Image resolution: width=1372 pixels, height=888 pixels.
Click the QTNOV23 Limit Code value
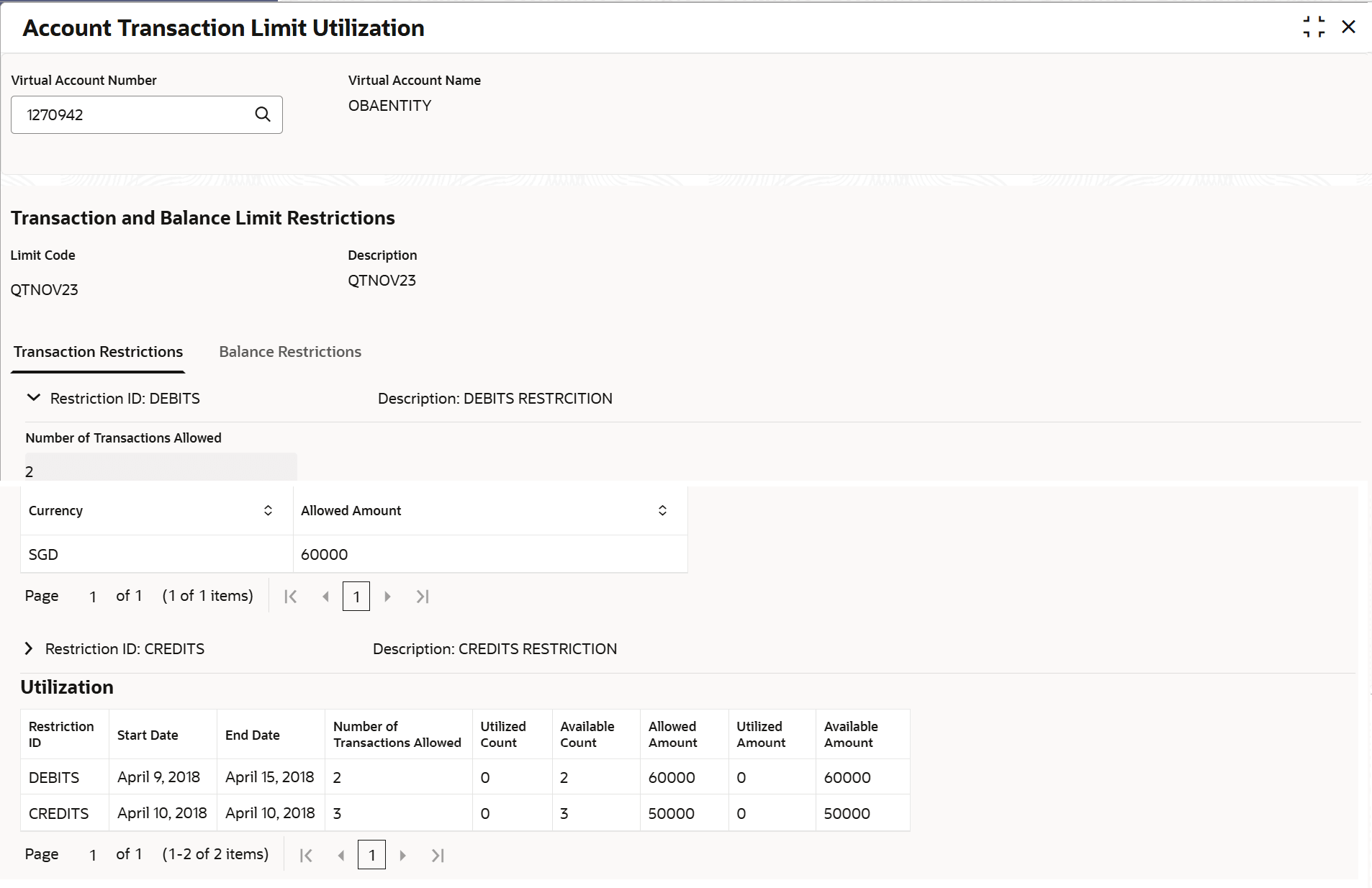pos(44,290)
